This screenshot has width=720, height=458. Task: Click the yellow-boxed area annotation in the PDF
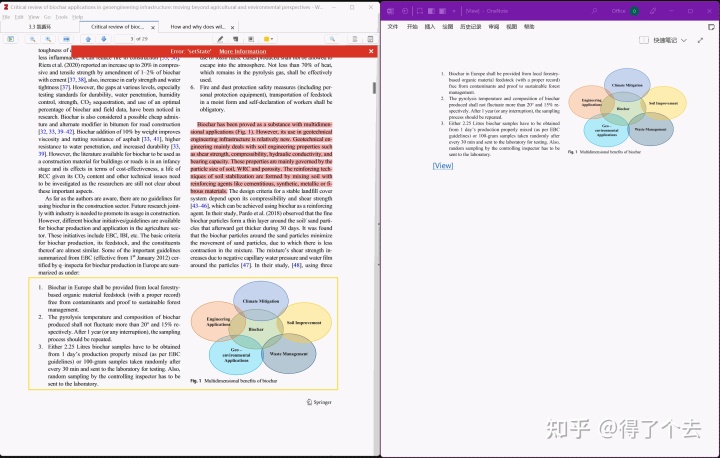click(183, 334)
